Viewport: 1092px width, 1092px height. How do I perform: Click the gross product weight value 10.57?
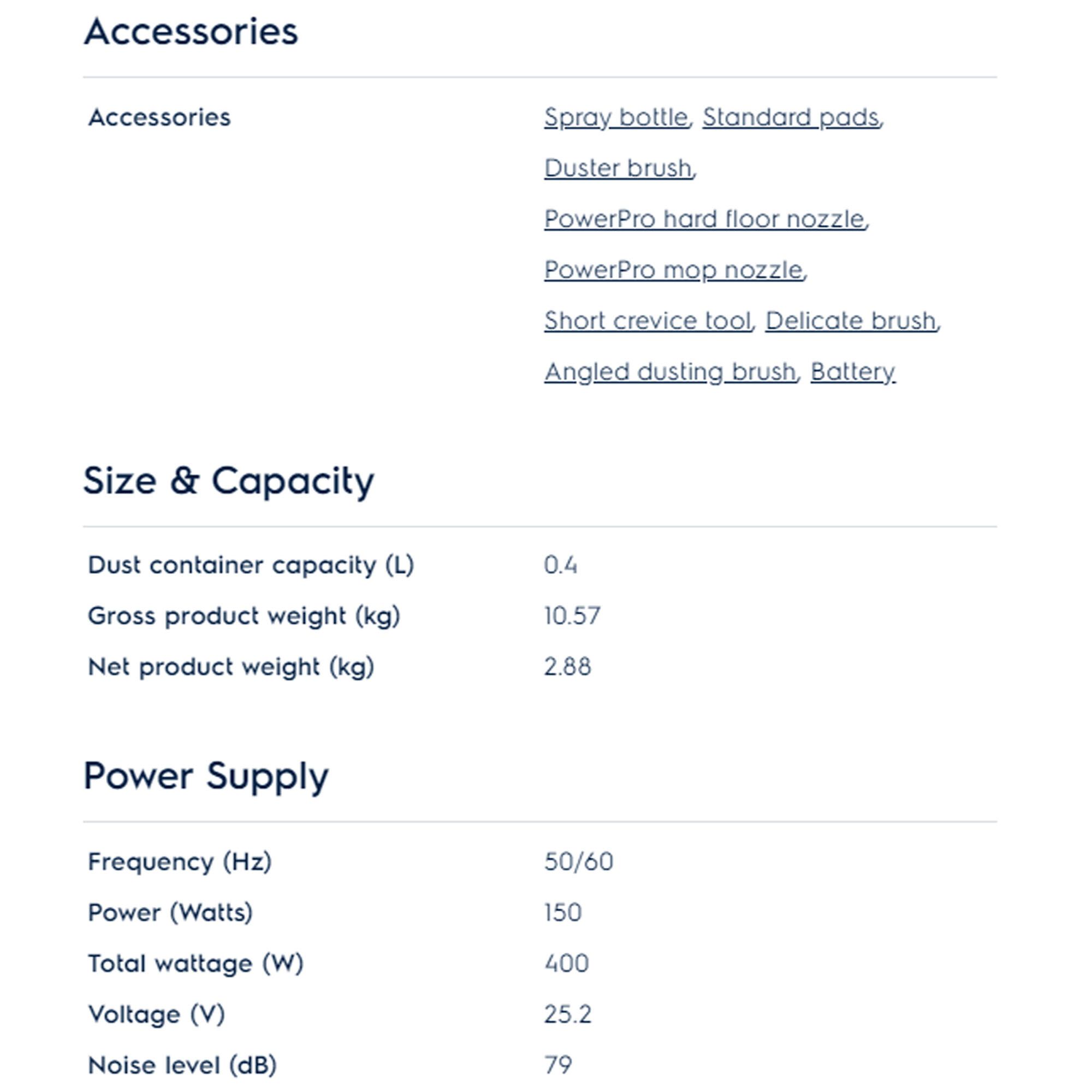(572, 616)
